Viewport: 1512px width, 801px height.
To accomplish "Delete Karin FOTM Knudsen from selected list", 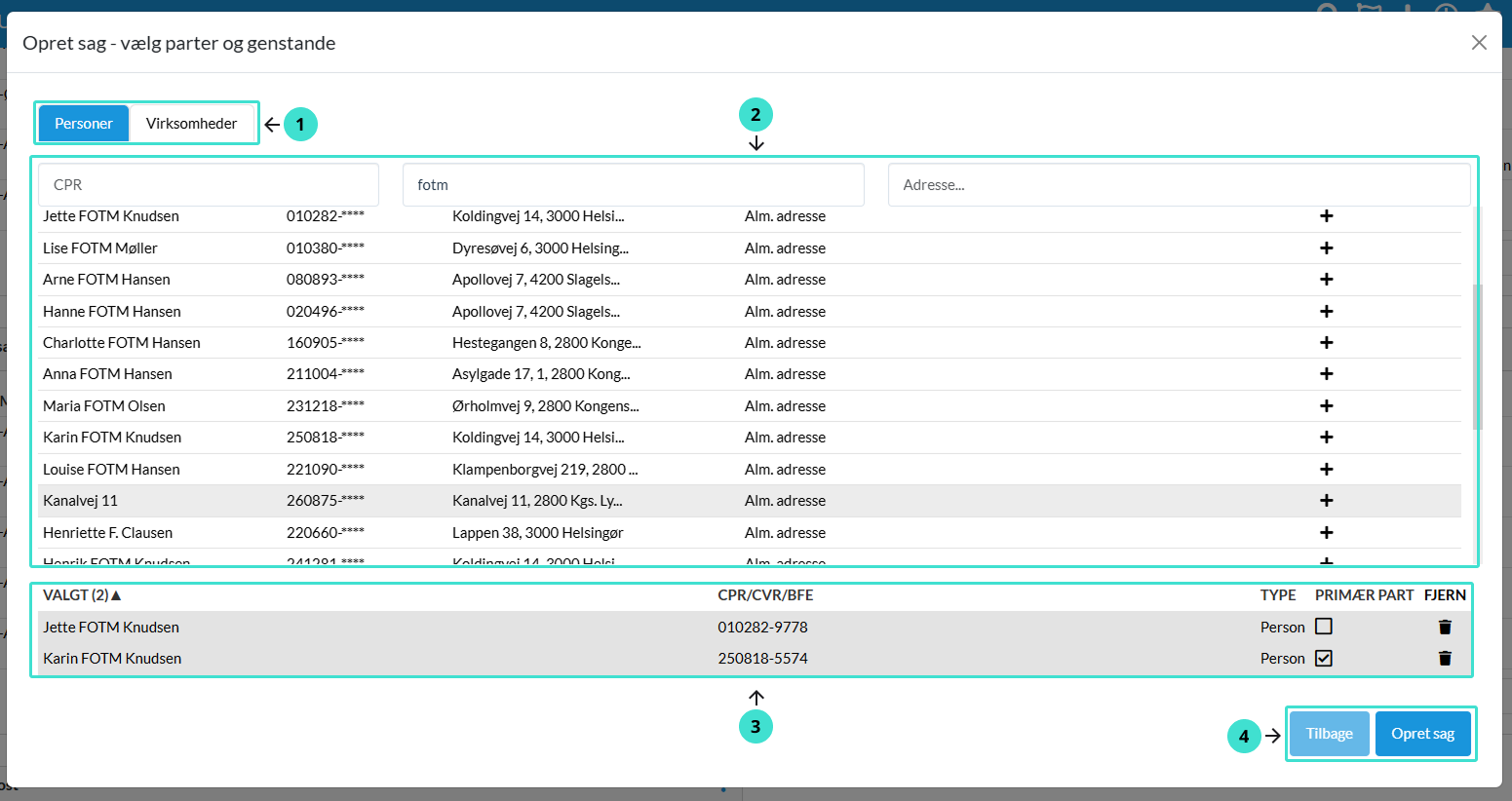I will [x=1445, y=659].
